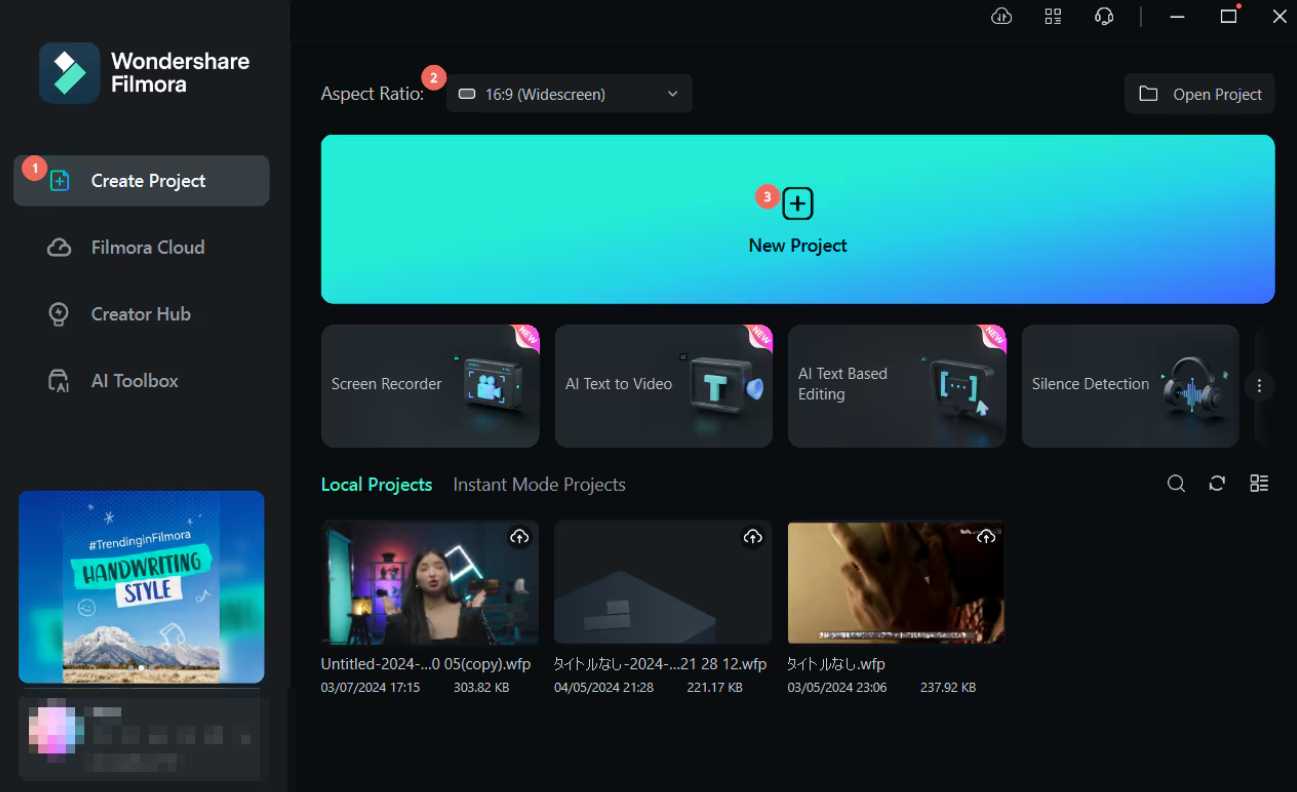Click the Open Project button

point(1200,94)
